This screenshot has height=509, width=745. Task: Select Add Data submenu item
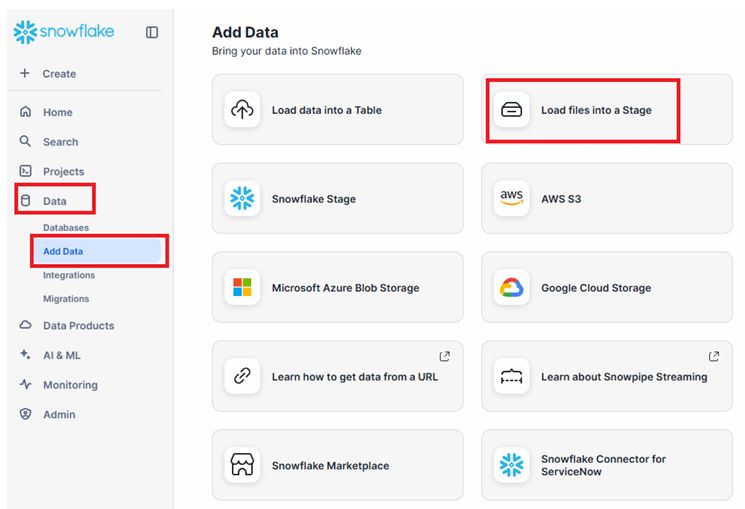(63, 251)
